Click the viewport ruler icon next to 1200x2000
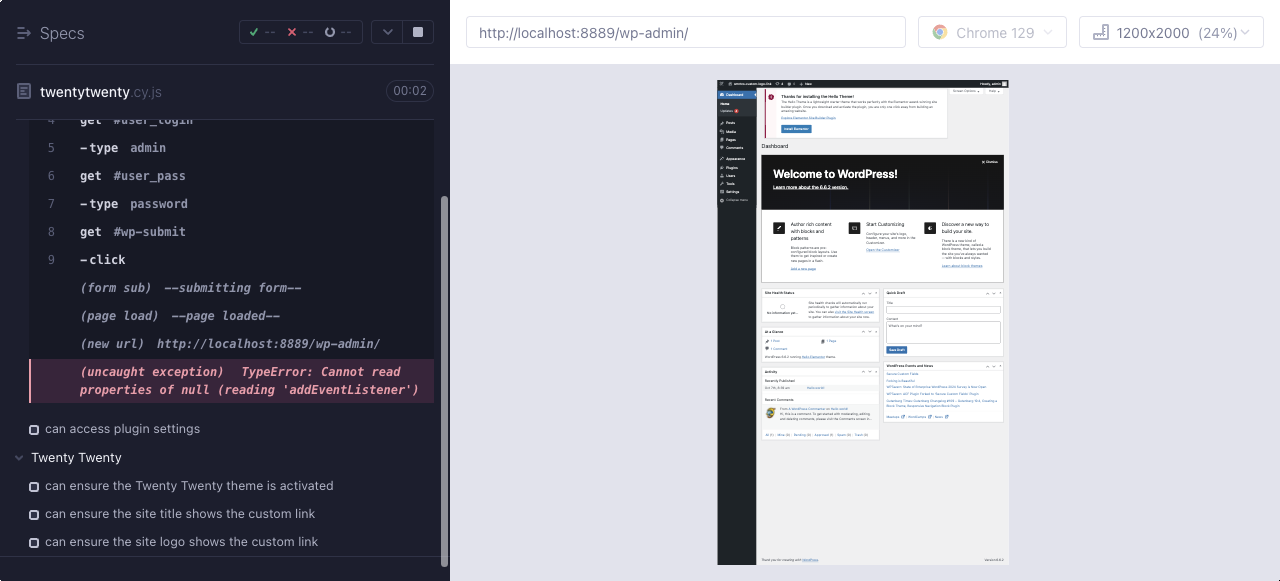1280x581 pixels. point(1101,32)
